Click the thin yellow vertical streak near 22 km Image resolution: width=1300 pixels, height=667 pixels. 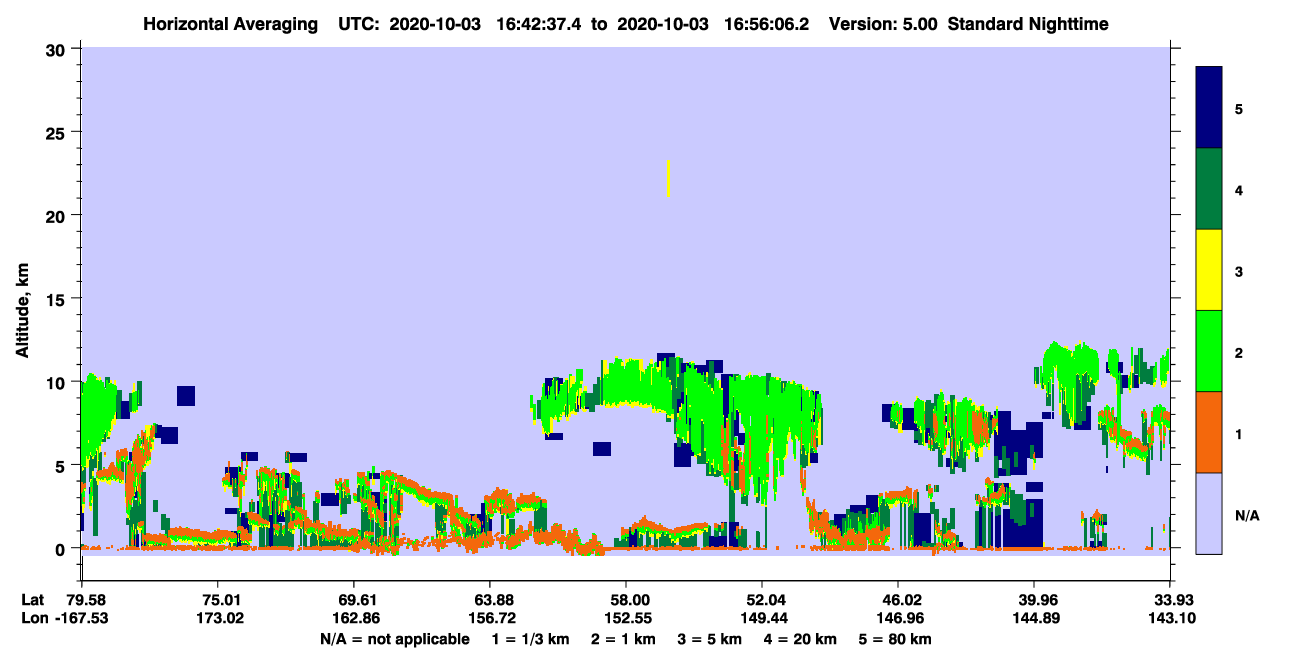(x=668, y=178)
